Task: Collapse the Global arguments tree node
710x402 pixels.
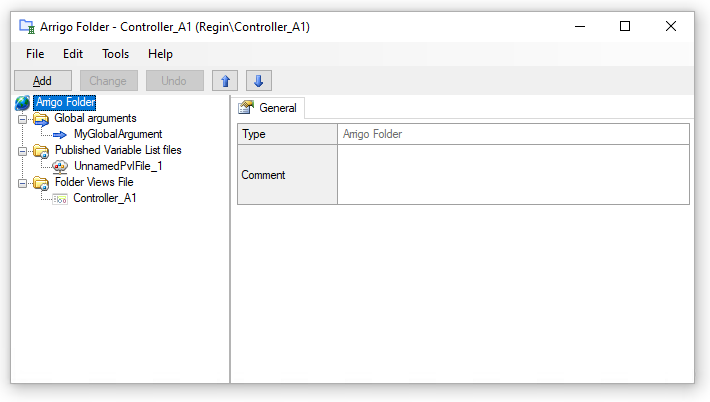Action: point(22,118)
